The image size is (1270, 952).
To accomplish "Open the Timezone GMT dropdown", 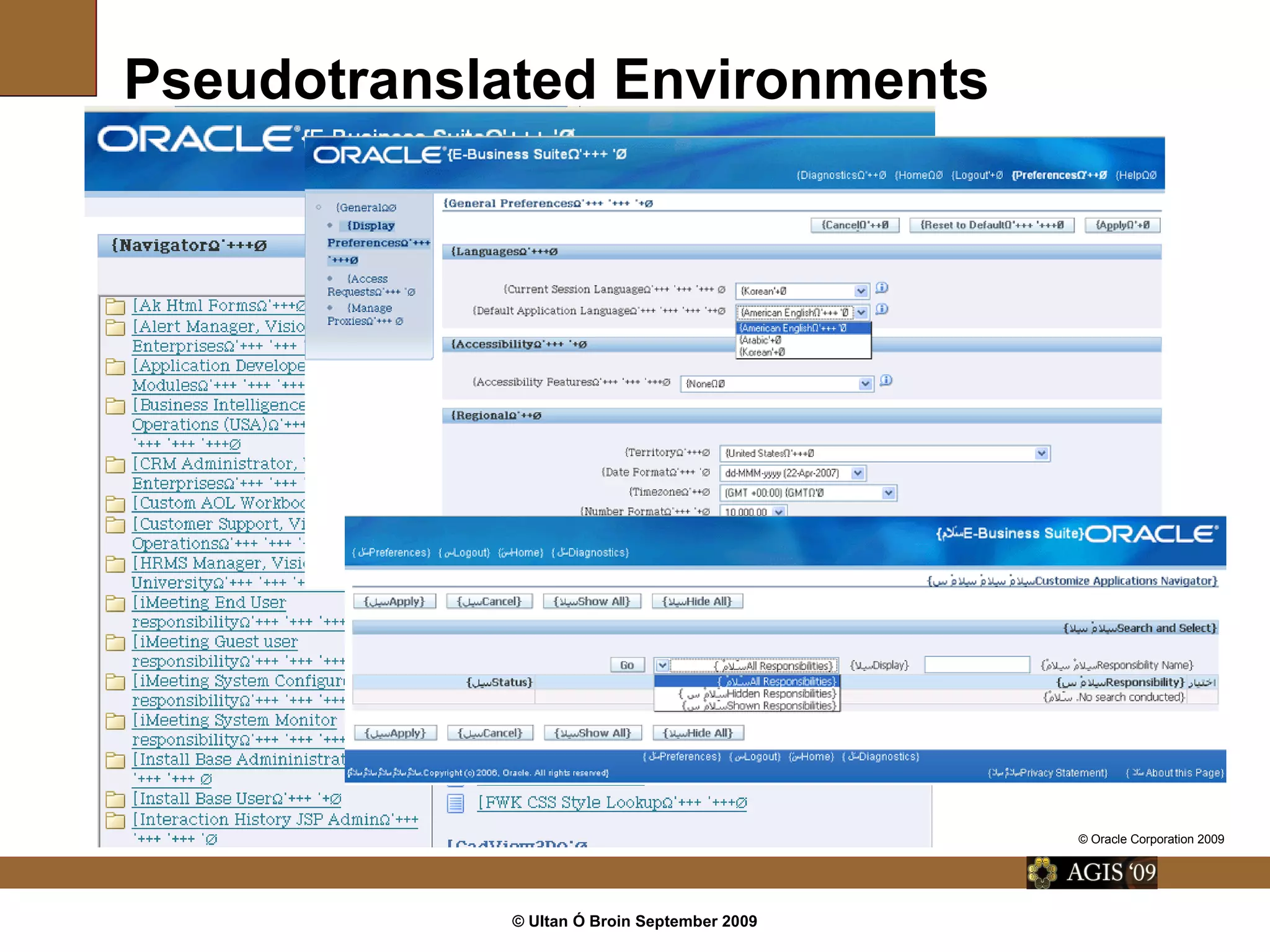I will pos(888,493).
